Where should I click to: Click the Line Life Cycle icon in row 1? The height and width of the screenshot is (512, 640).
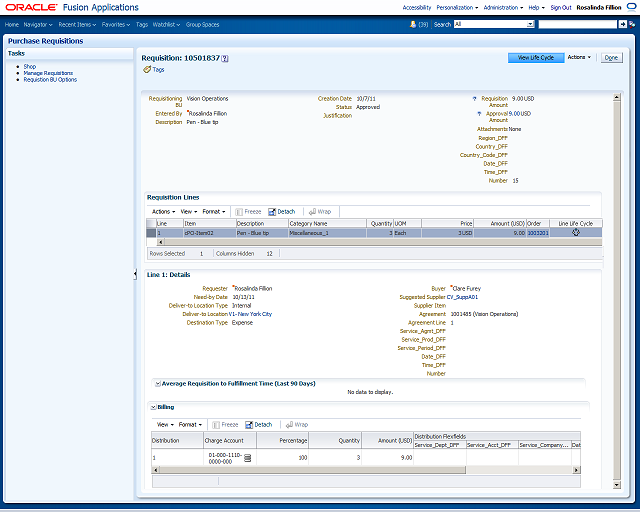point(576,232)
